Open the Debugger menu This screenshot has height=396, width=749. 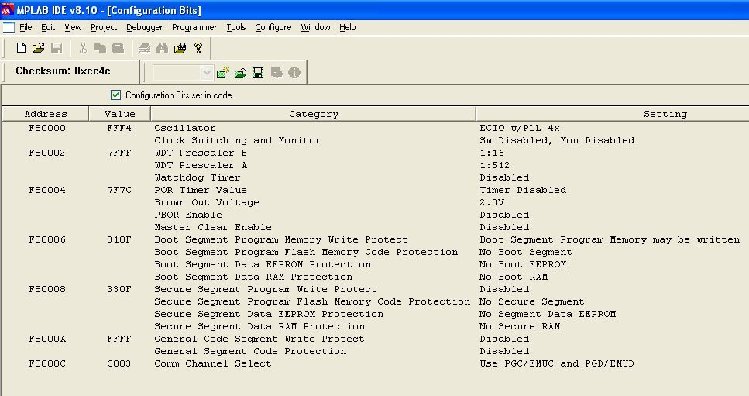(x=144, y=27)
